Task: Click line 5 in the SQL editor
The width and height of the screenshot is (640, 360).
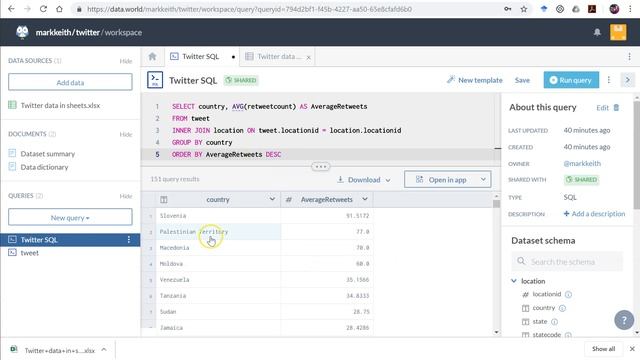Action: tap(320, 154)
